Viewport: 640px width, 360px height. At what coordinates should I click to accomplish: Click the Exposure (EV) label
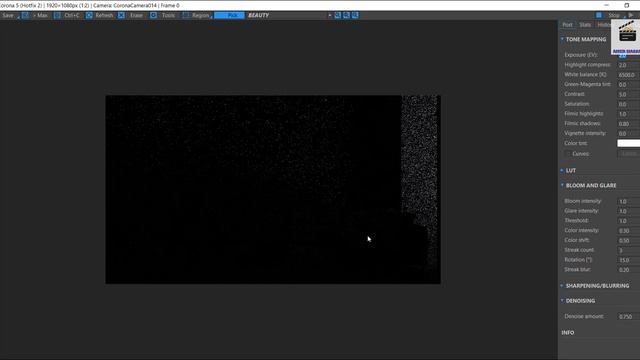pos(581,55)
